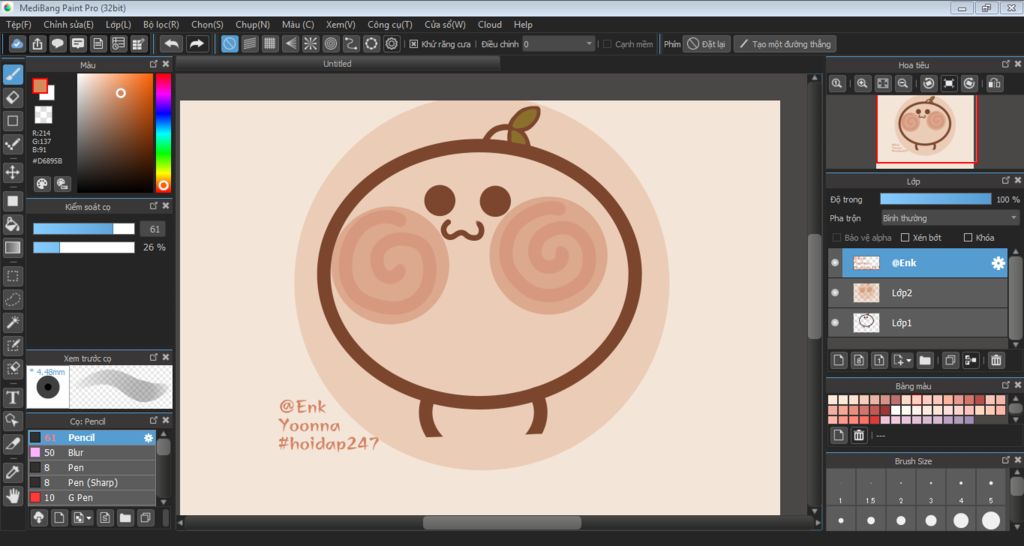Enable parallel lines snap
Screen dimensions: 1024x546
[x=249, y=44]
